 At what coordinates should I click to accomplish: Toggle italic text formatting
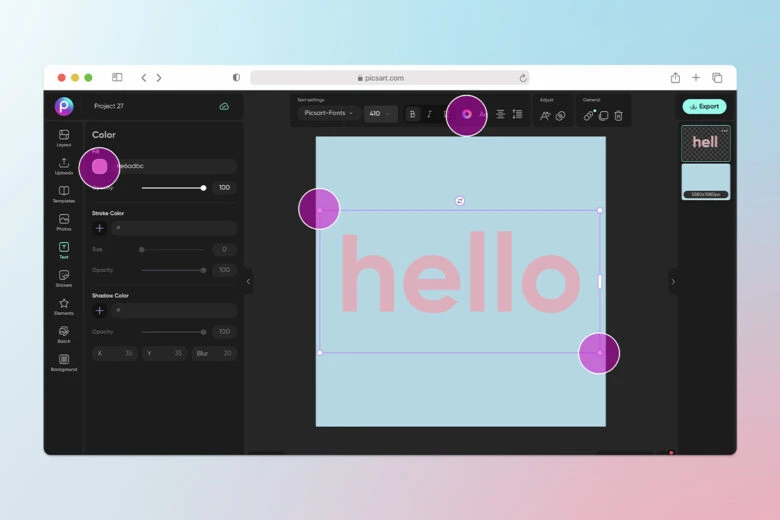coord(429,114)
